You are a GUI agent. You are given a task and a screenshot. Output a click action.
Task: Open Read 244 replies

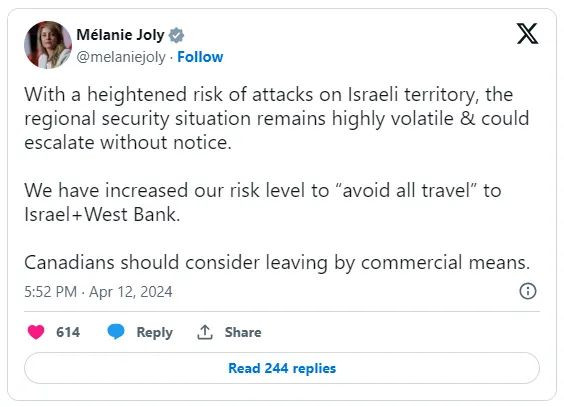click(x=282, y=368)
